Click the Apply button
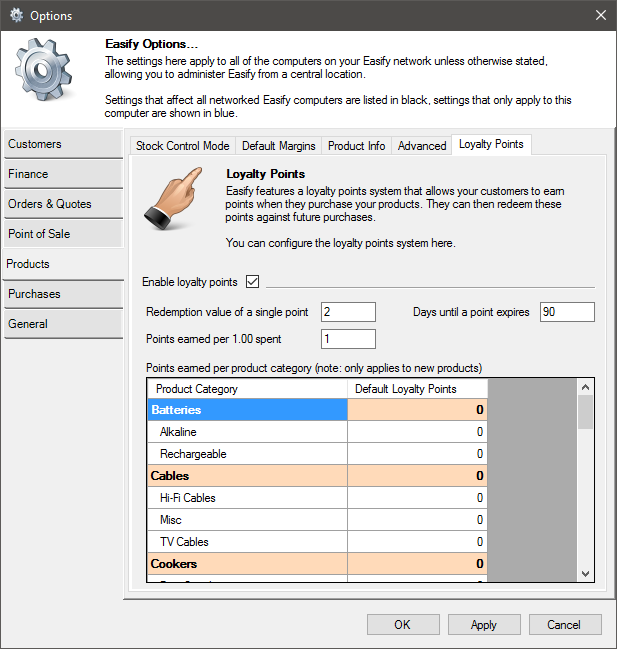Viewport: 617px width, 649px height. coord(484,625)
